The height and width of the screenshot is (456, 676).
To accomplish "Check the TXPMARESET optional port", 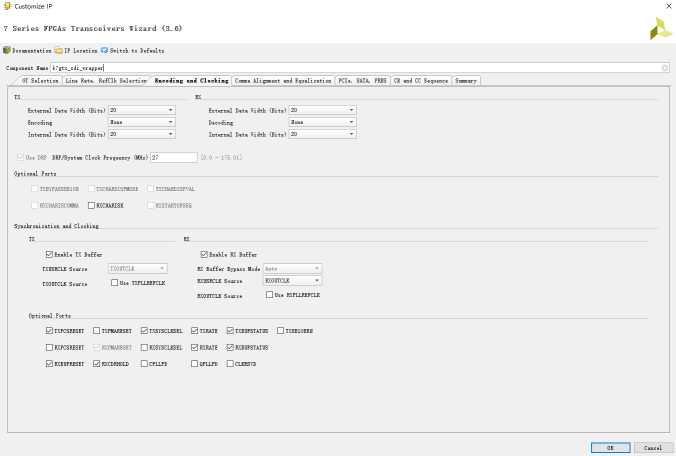I will 97,331.
